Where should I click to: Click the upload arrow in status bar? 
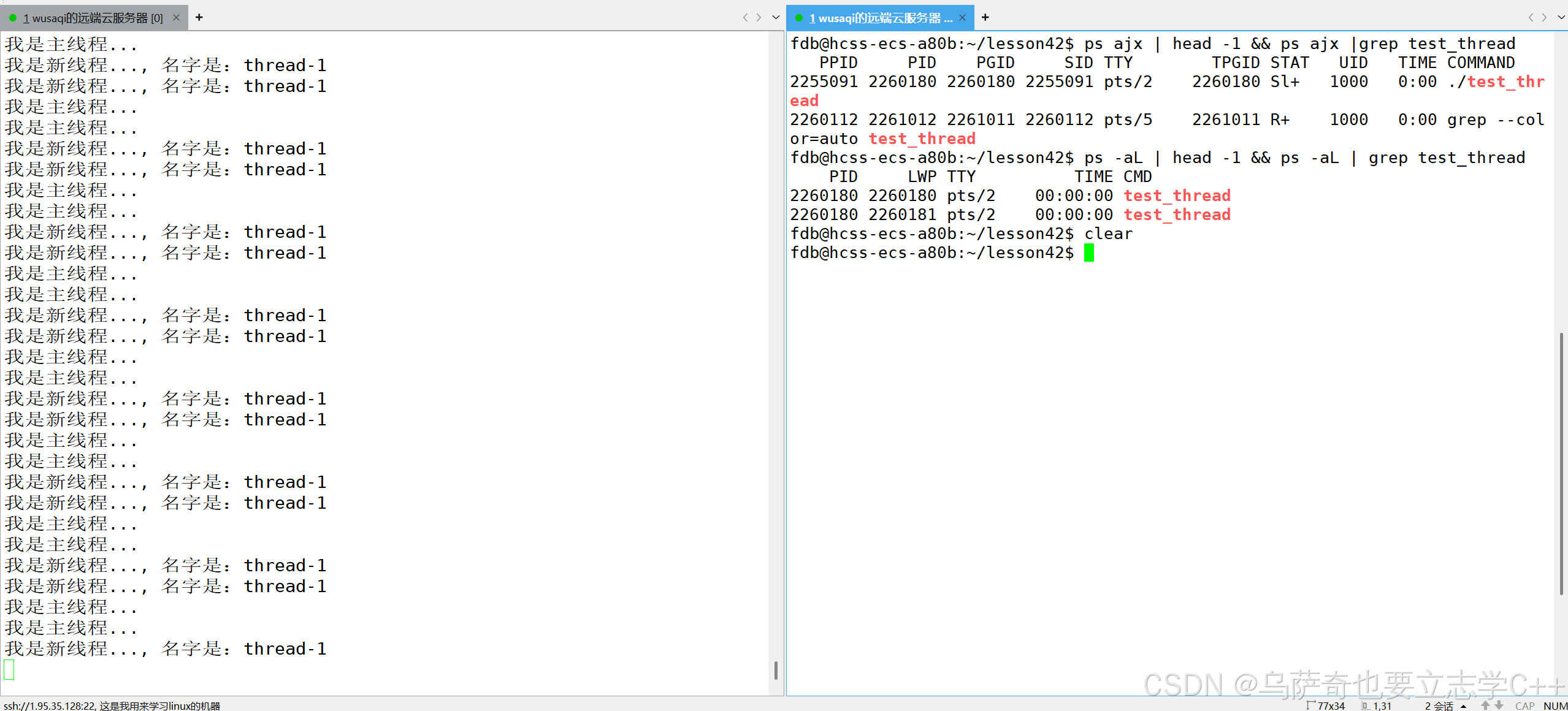1485,706
